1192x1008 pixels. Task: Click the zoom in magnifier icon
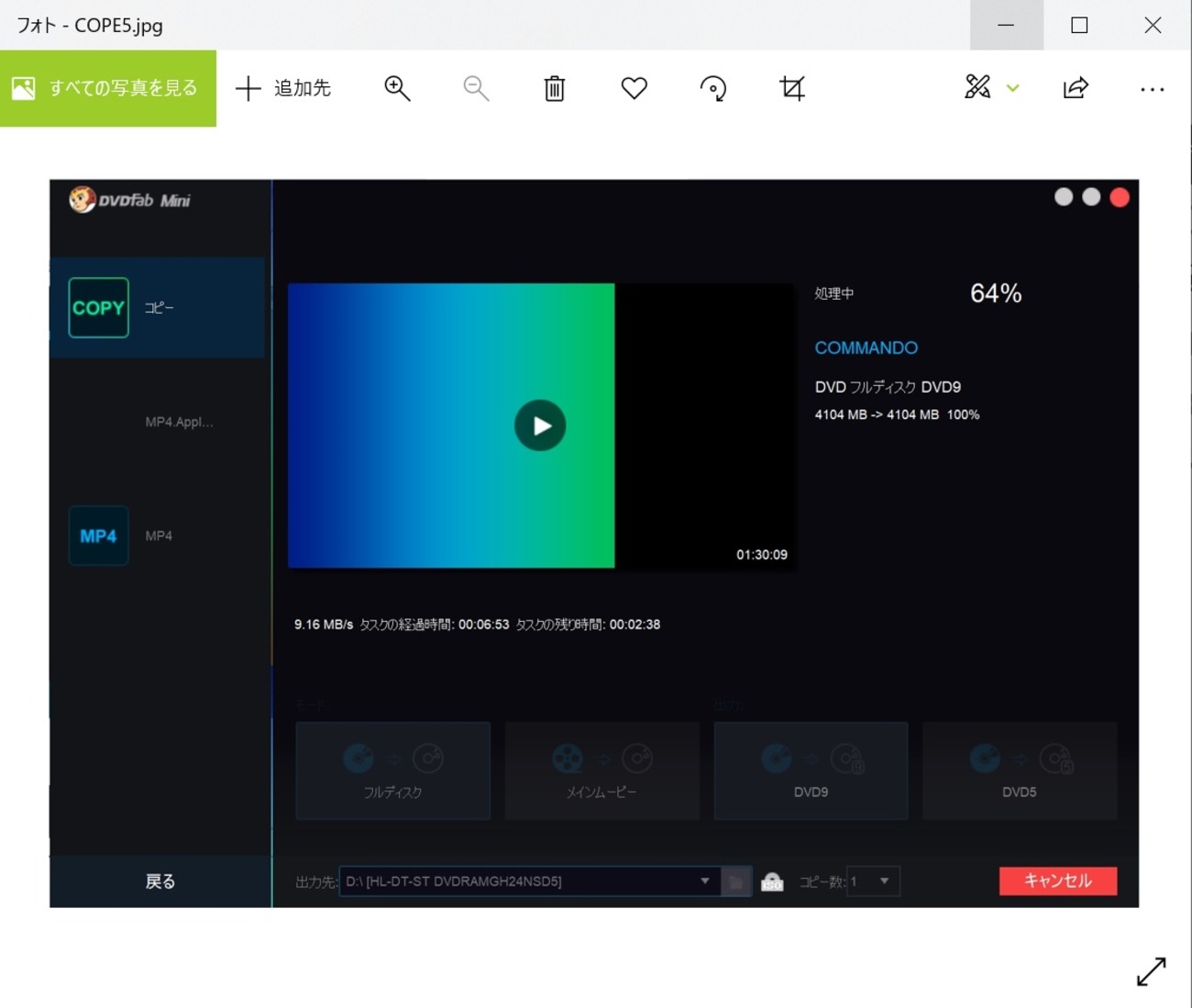(x=397, y=88)
